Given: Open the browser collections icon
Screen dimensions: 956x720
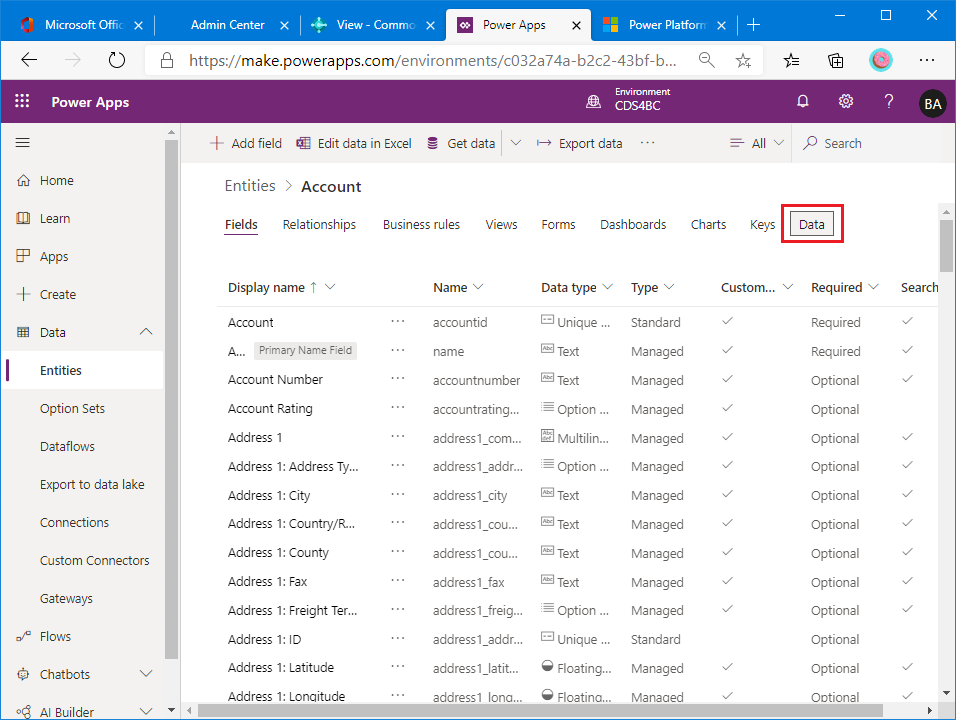Looking at the screenshot, I should [x=835, y=60].
